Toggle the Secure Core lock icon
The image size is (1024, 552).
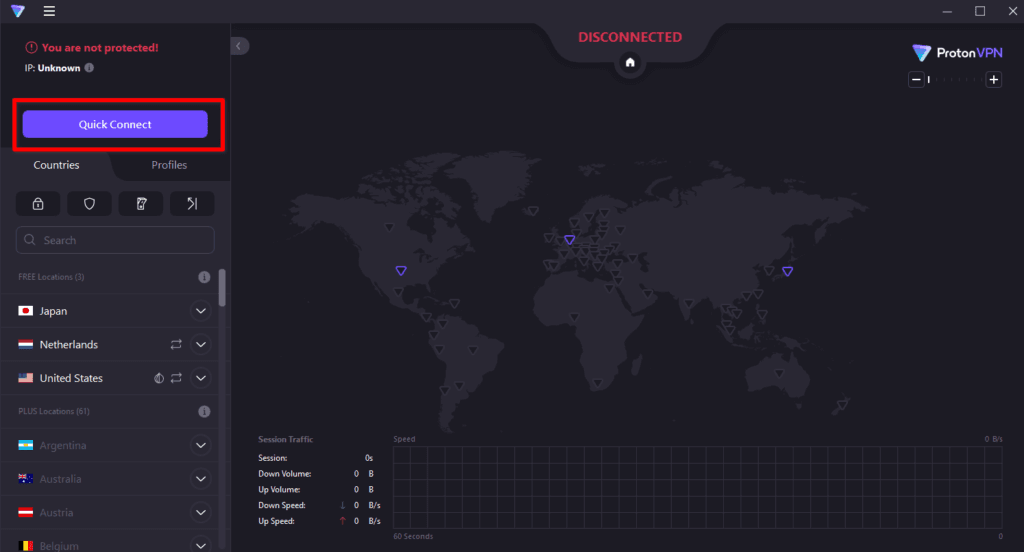tap(38, 204)
